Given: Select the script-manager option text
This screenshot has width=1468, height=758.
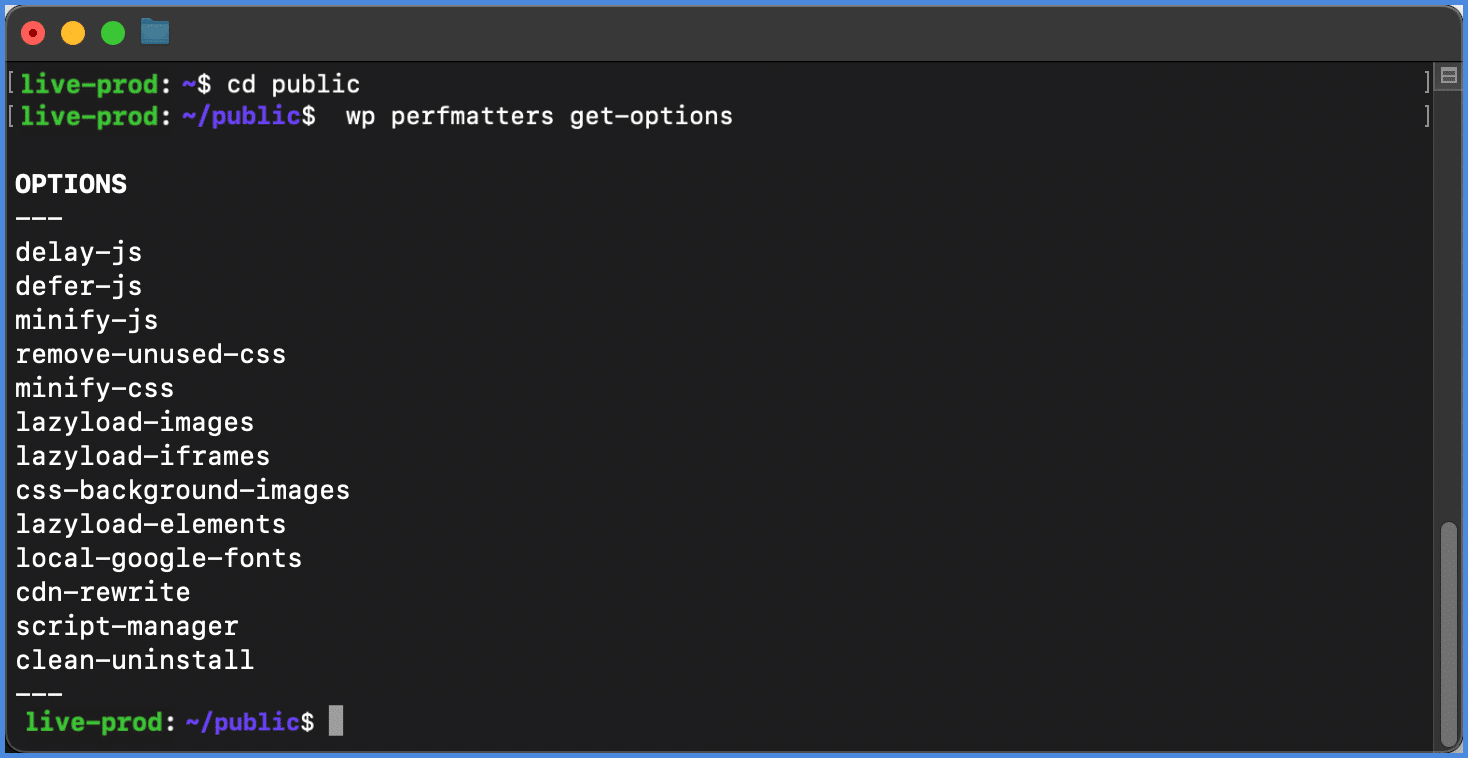Looking at the screenshot, I should [126, 626].
